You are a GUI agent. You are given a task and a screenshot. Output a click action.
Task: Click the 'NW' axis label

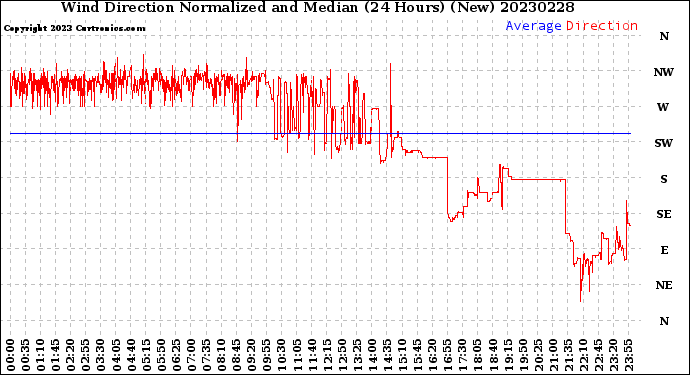pyautogui.click(x=664, y=72)
